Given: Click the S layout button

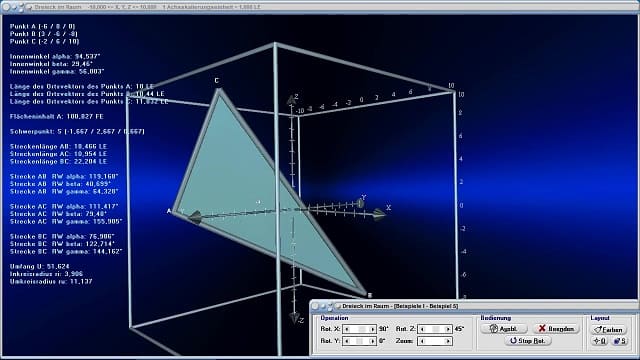Looking at the screenshot, I should [x=620, y=341].
